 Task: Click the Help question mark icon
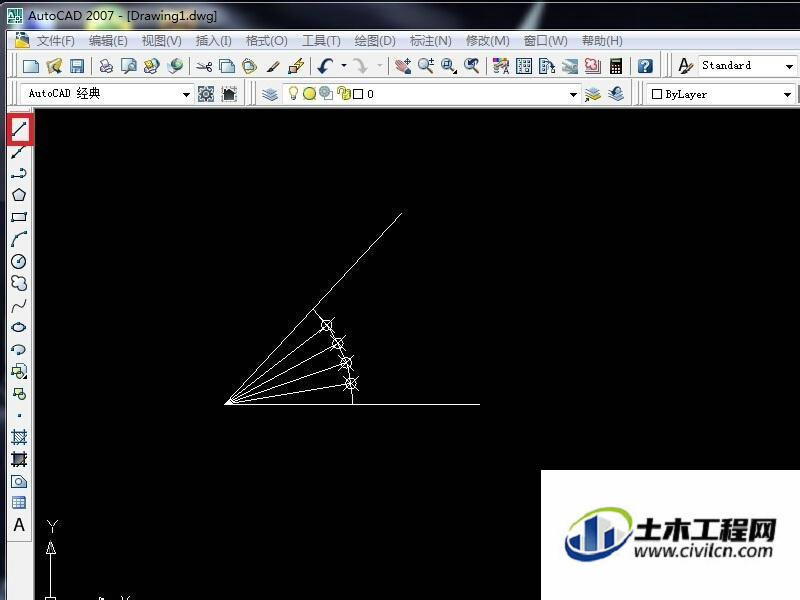[x=645, y=66]
